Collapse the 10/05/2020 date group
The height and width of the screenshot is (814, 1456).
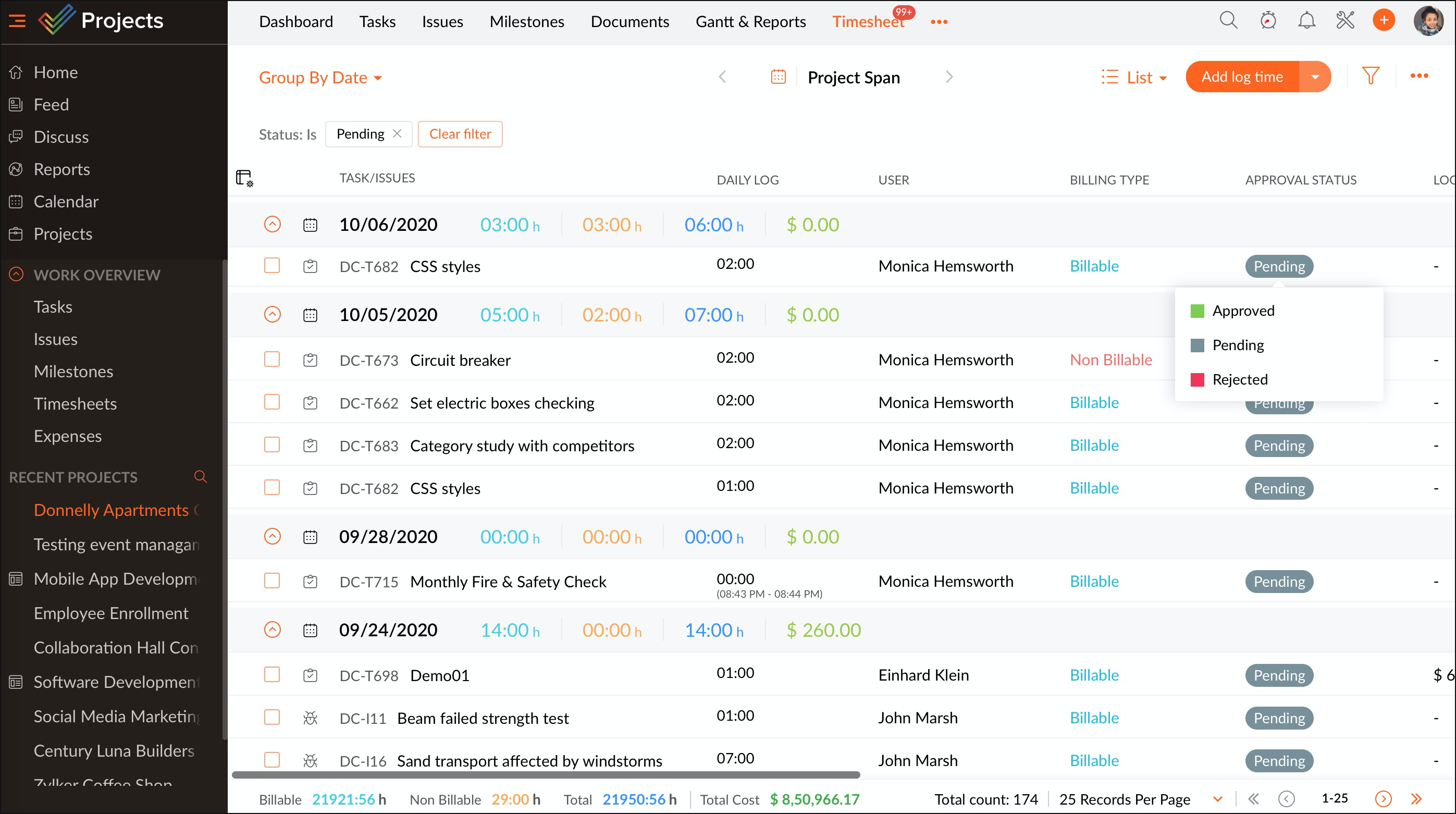(x=273, y=314)
